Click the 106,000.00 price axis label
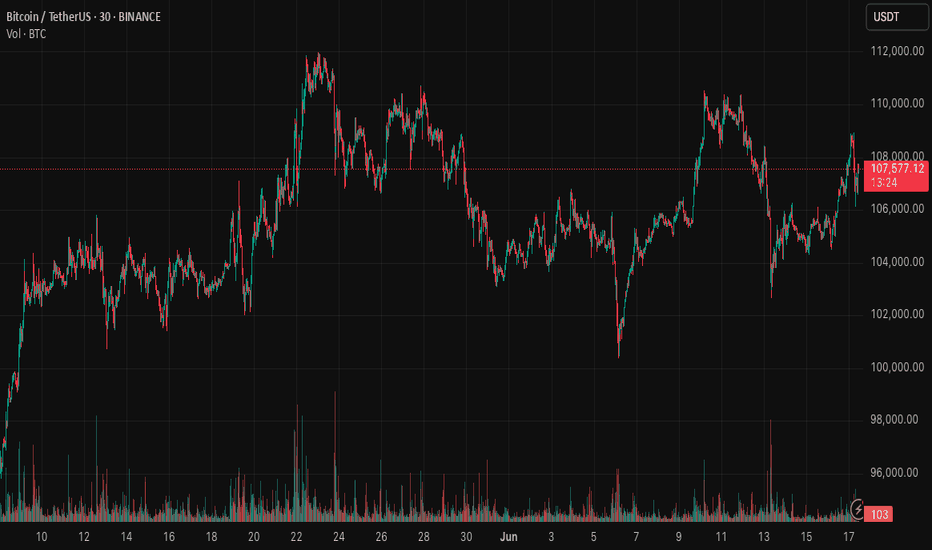This screenshot has width=932, height=550. click(x=898, y=209)
